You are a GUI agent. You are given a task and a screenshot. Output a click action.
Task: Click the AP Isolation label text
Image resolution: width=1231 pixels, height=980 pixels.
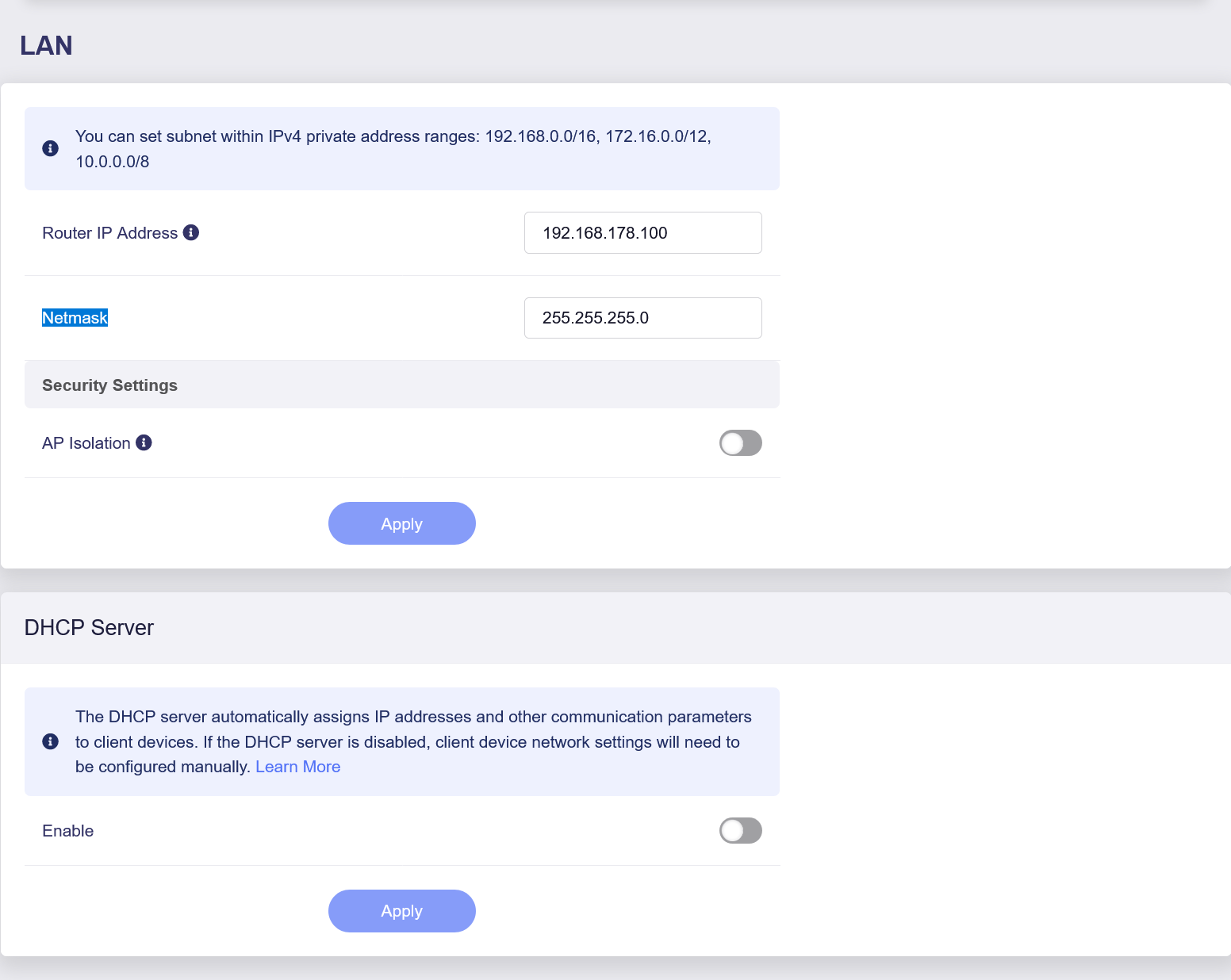click(x=86, y=443)
